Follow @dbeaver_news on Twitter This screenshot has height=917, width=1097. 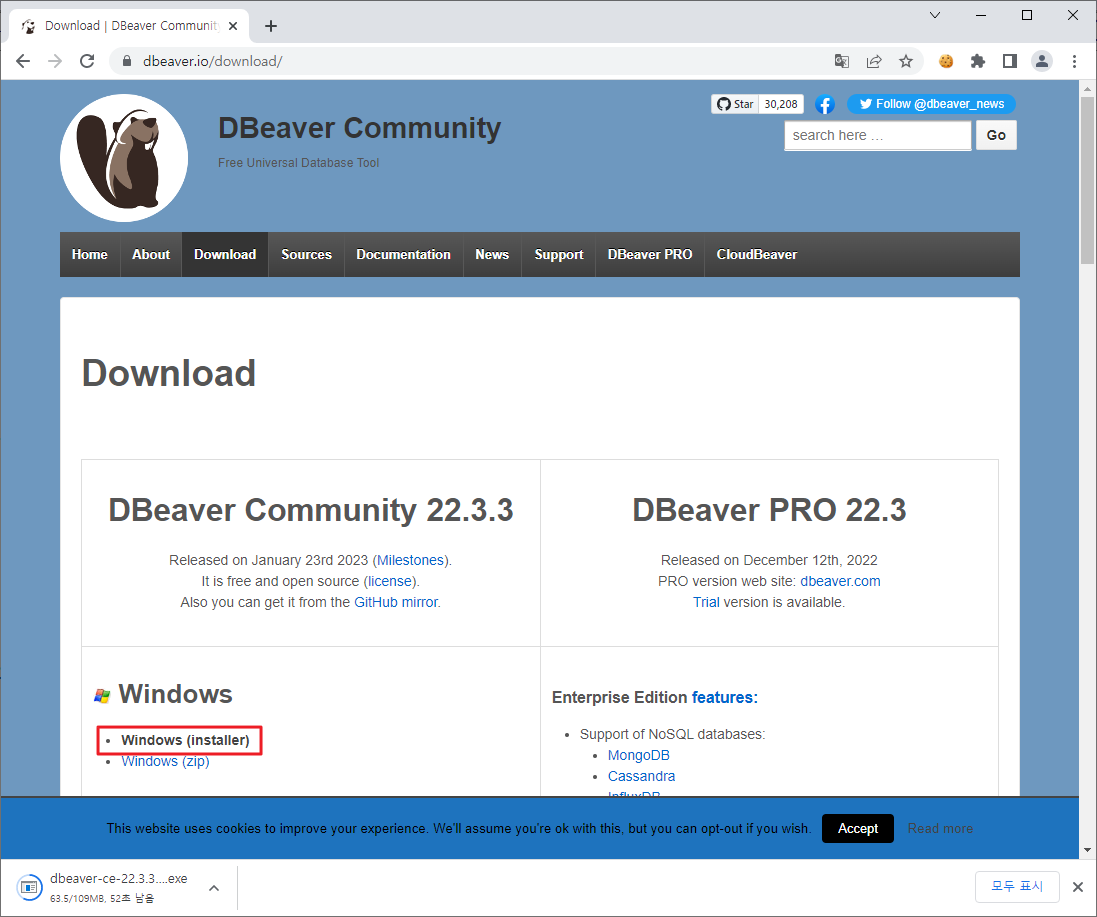pyautogui.click(x=931, y=104)
